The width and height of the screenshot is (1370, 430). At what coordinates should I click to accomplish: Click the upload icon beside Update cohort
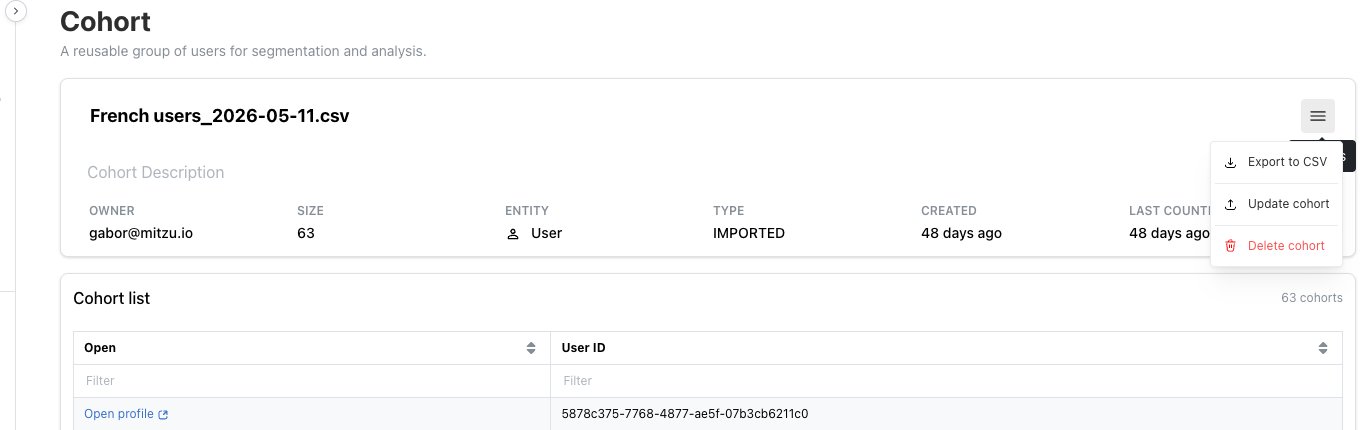pos(1231,204)
